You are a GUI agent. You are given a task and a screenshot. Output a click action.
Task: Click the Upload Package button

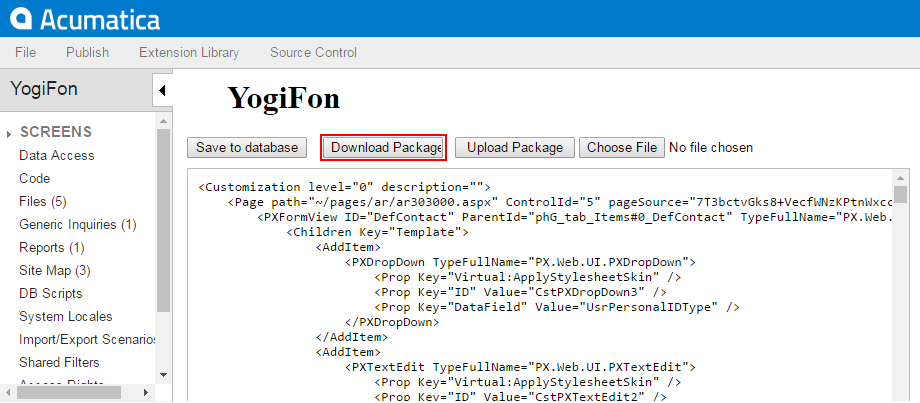[x=515, y=147]
